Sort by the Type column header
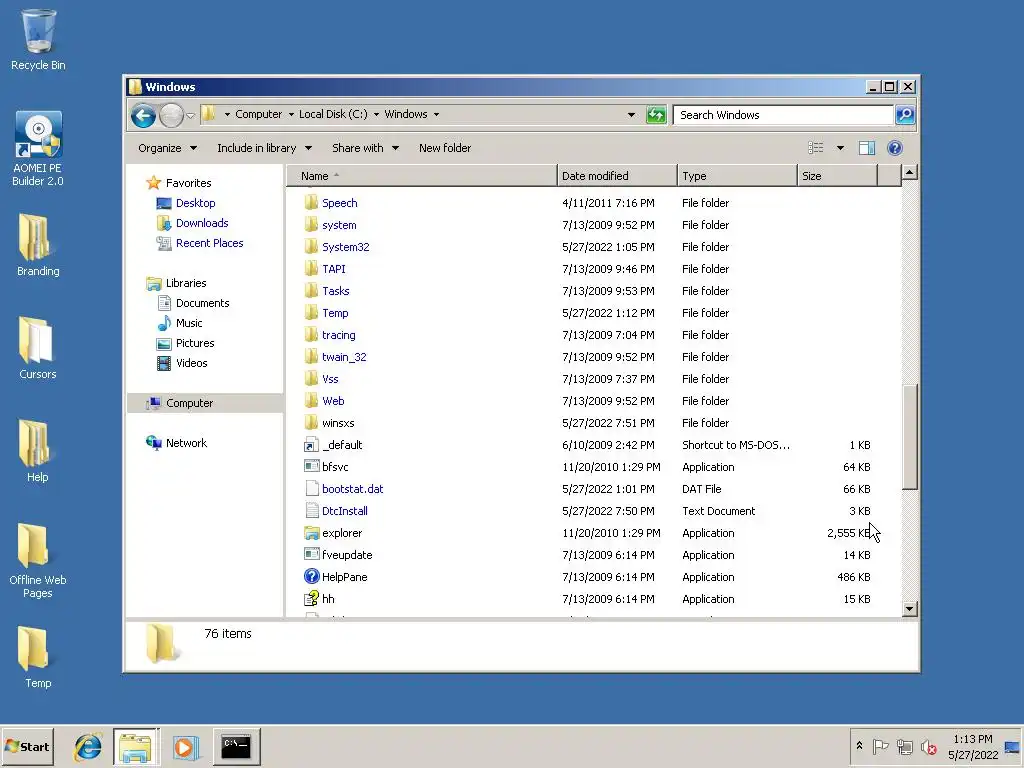The height and width of the screenshot is (768, 1024). (x=737, y=176)
